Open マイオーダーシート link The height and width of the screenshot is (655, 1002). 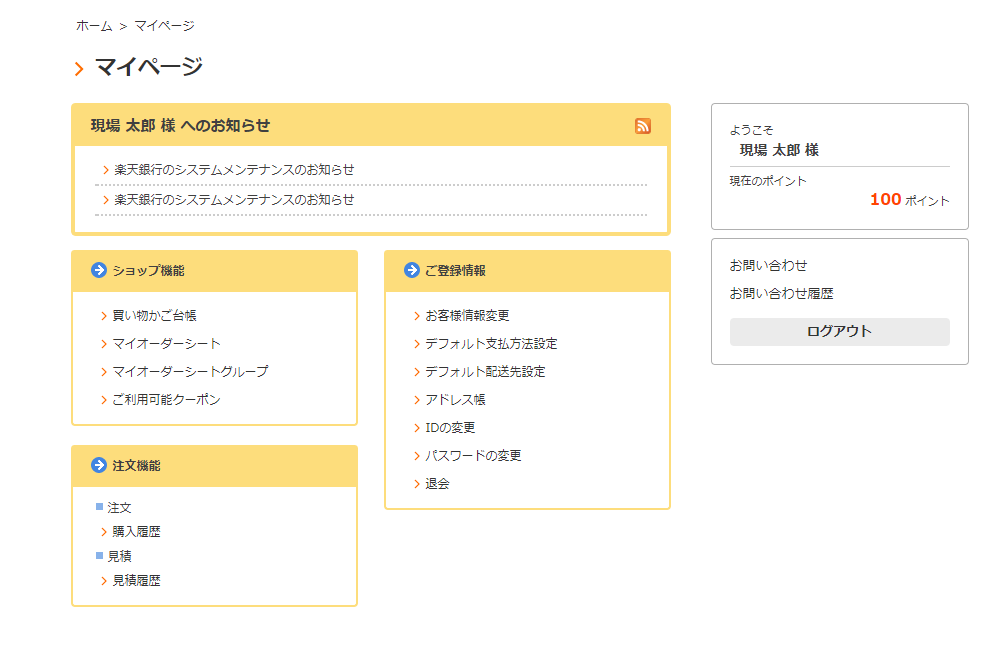166,344
